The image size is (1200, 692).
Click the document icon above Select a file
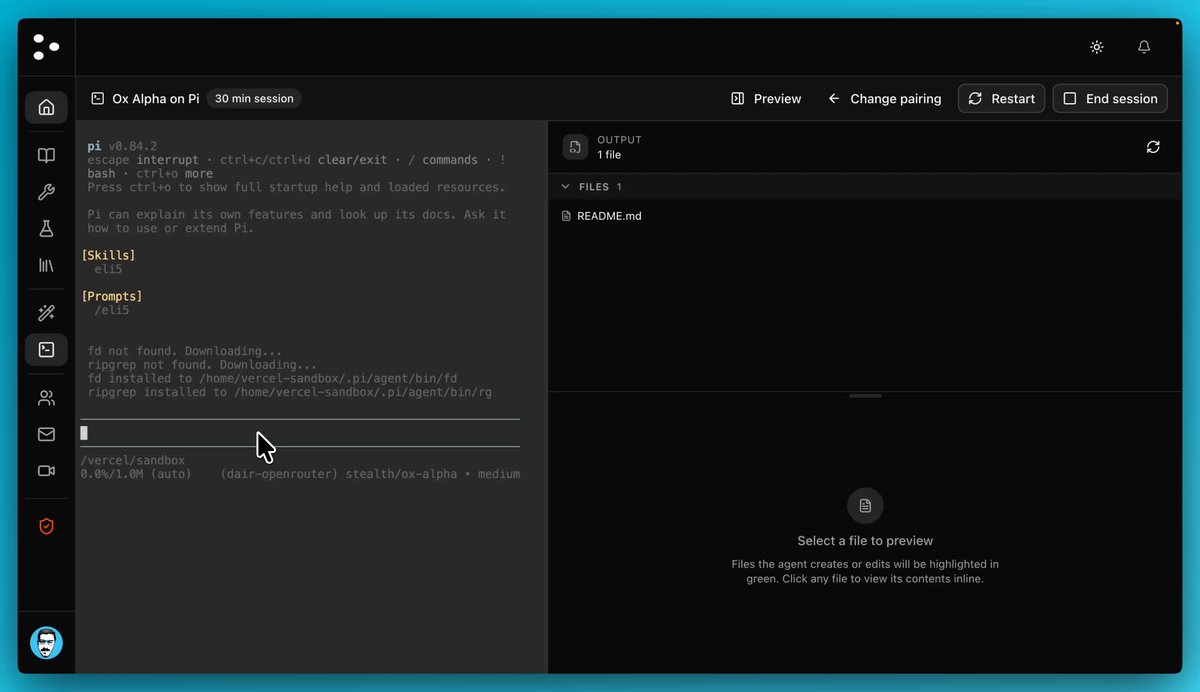click(x=865, y=506)
